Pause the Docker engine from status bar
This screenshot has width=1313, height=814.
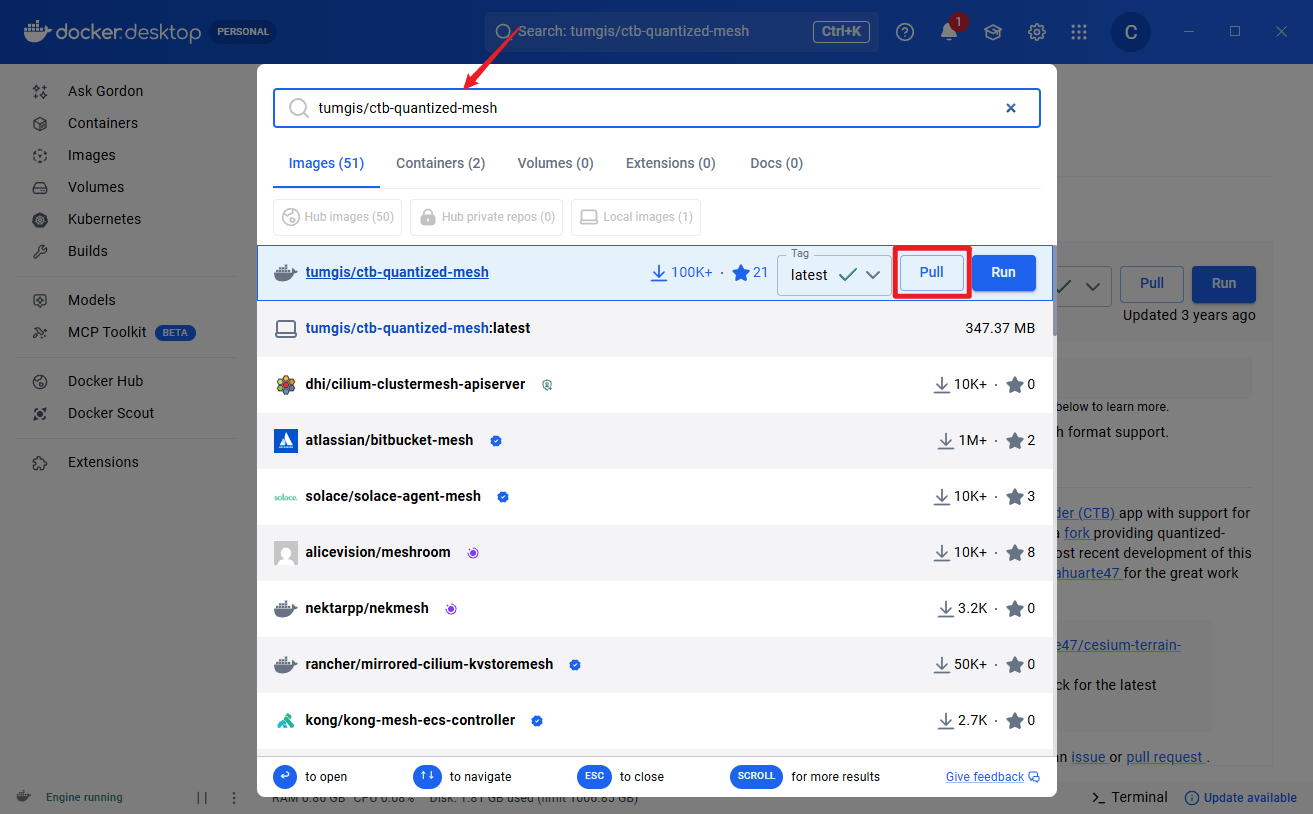click(x=202, y=797)
